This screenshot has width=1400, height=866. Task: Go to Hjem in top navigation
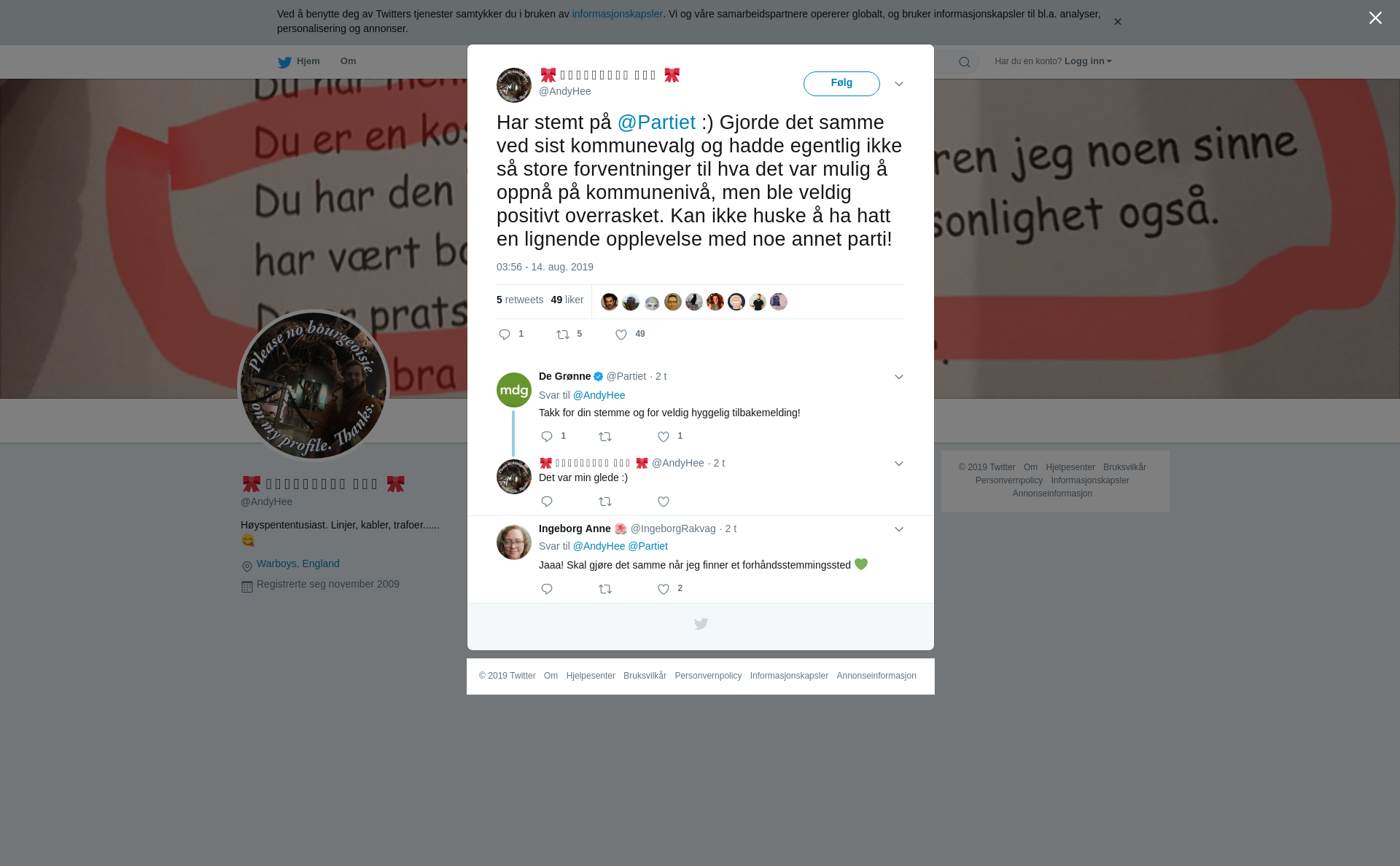click(299, 61)
